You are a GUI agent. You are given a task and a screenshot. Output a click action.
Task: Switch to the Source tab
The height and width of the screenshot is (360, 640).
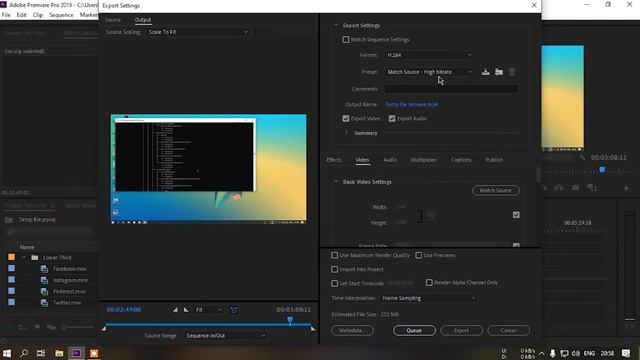113,20
